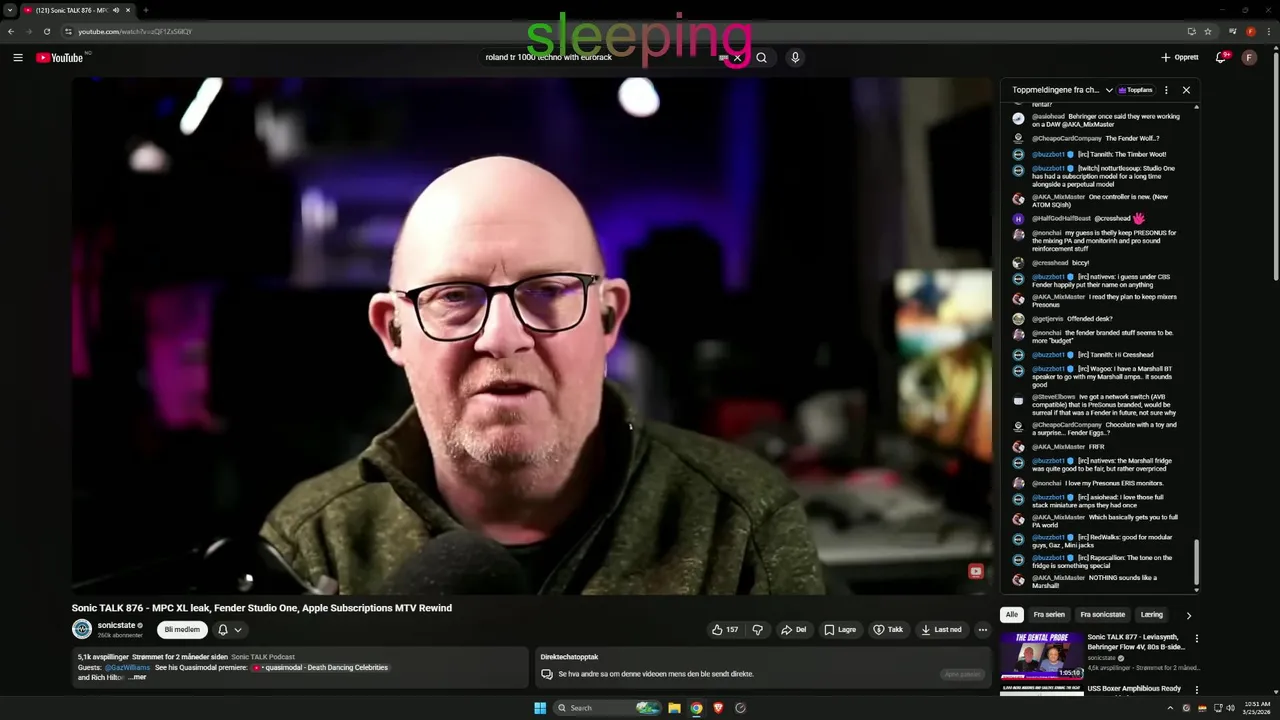Download the video with Last ned
Viewport: 1280px width, 720px height.
coord(942,629)
